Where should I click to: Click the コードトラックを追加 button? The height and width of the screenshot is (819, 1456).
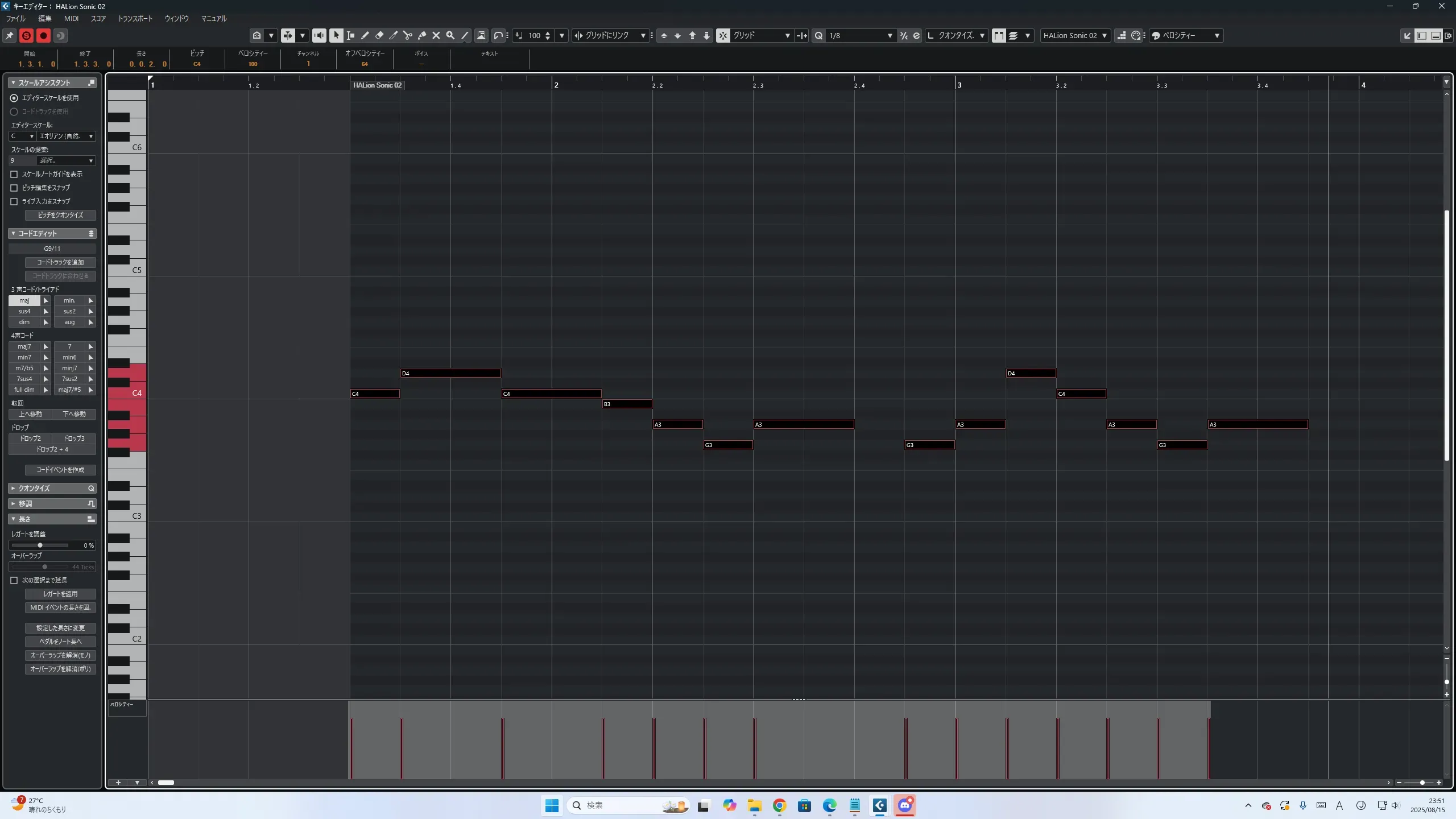click(60, 262)
